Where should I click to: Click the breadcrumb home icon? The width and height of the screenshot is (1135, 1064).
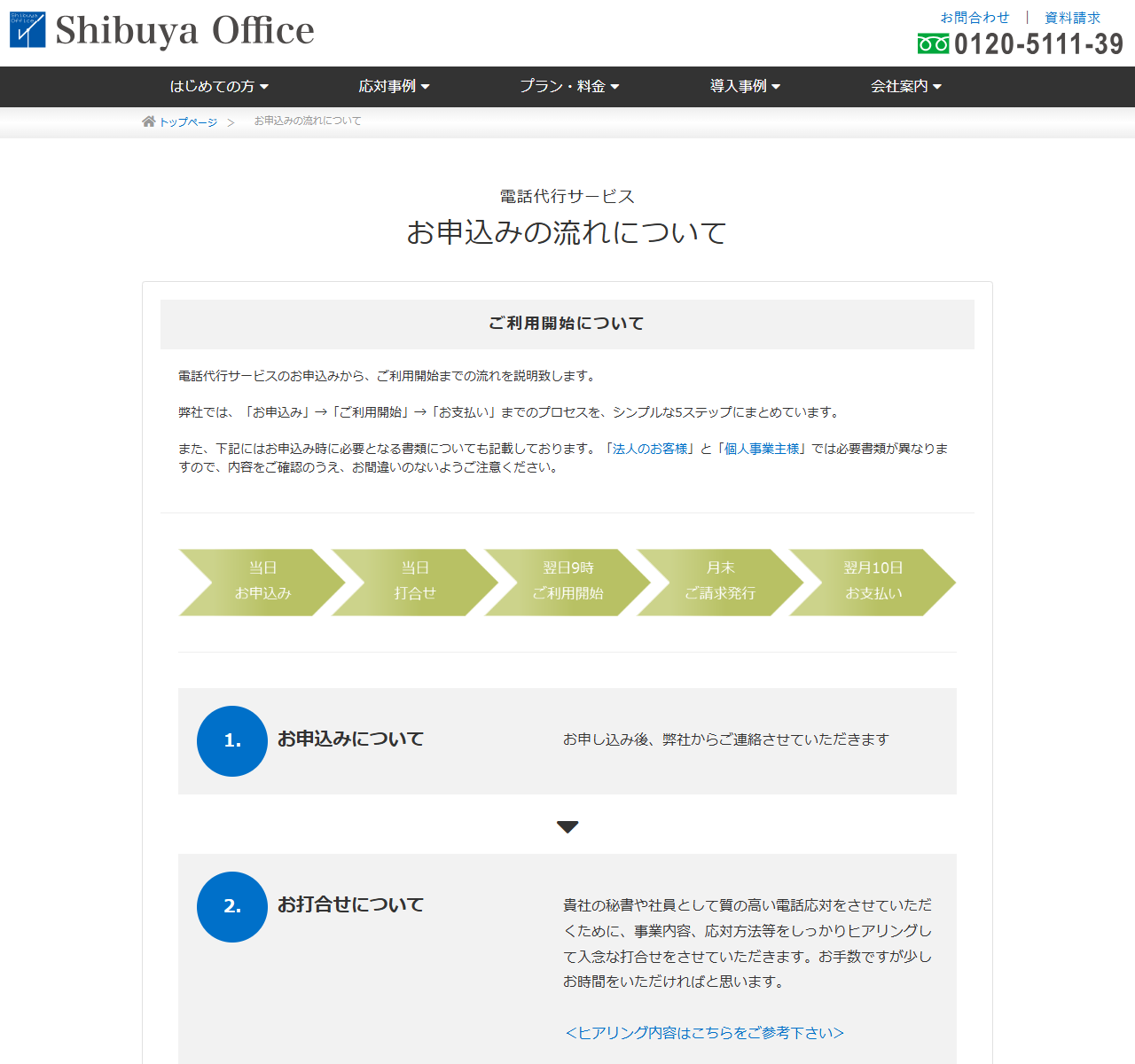(149, 121)
